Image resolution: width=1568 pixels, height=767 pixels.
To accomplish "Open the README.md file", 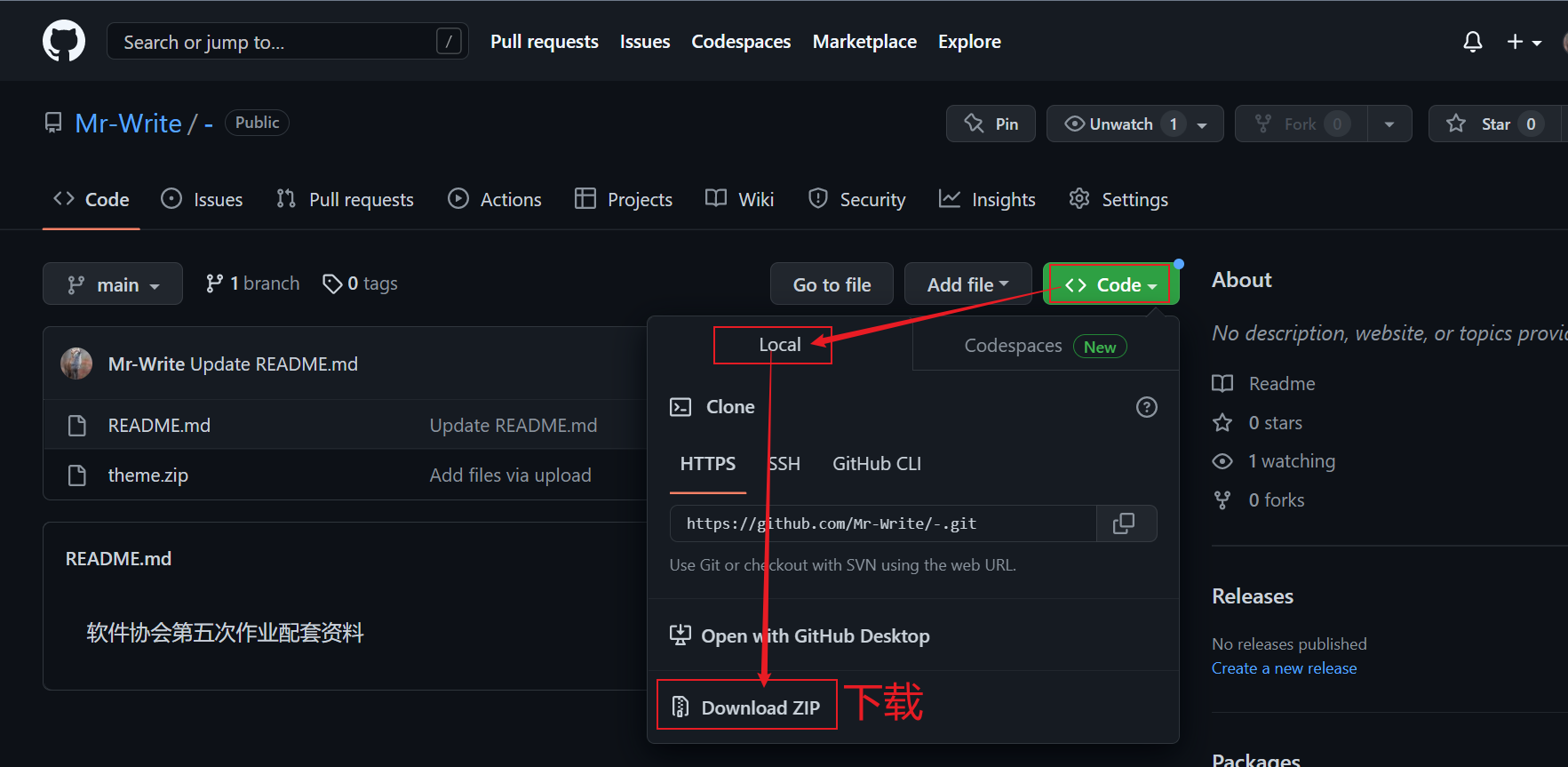I will [159, 425].
